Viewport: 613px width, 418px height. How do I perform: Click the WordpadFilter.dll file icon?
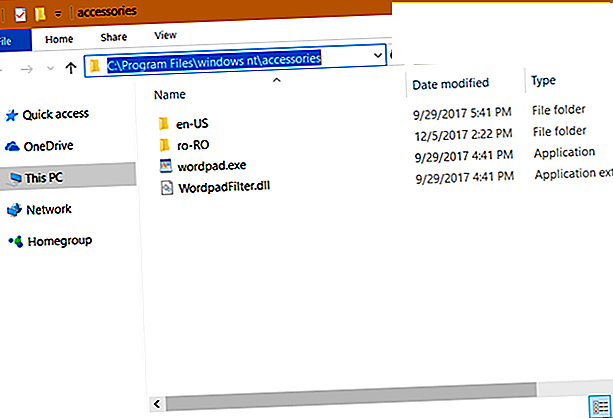point(167,188)
